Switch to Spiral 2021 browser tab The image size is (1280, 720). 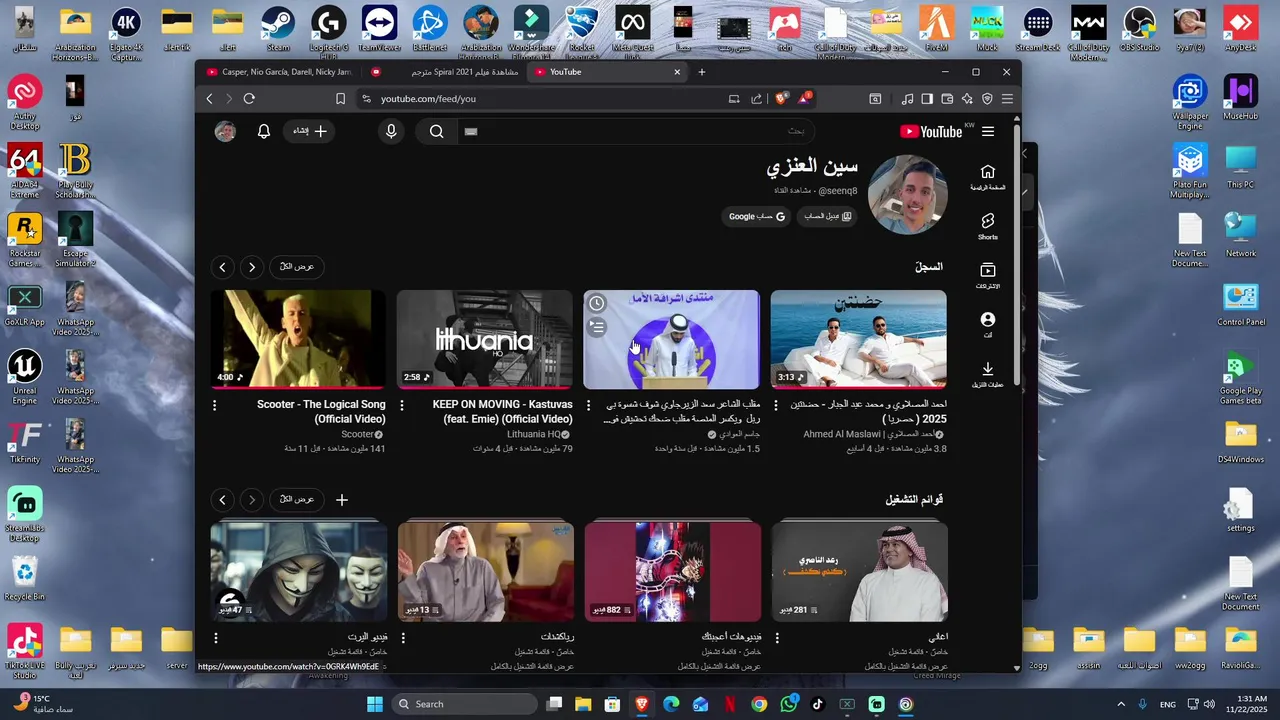pyautogui.click(x=444, y=72)
